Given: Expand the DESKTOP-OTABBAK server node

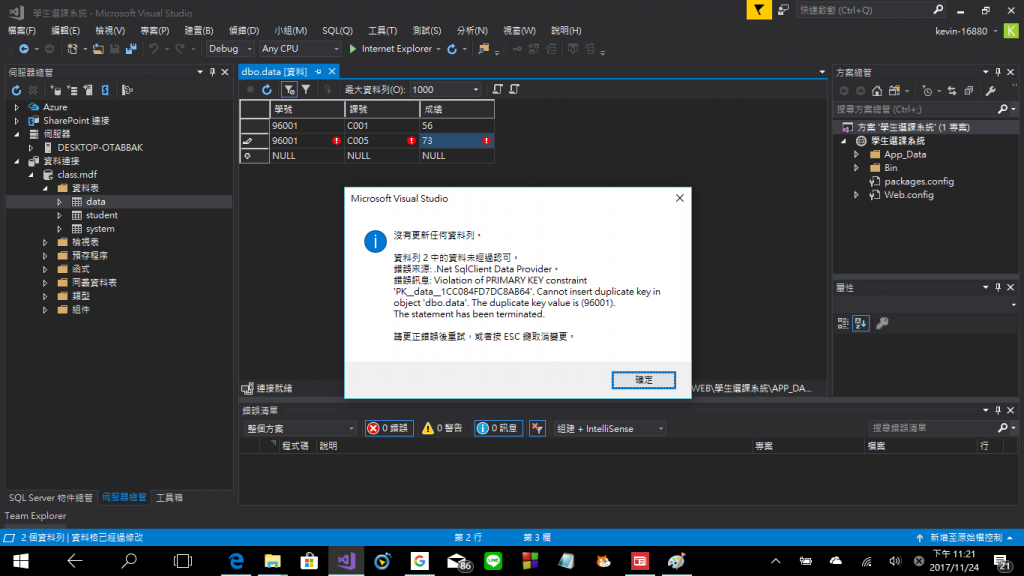Looking at the screenshot, I should (31, 148).
